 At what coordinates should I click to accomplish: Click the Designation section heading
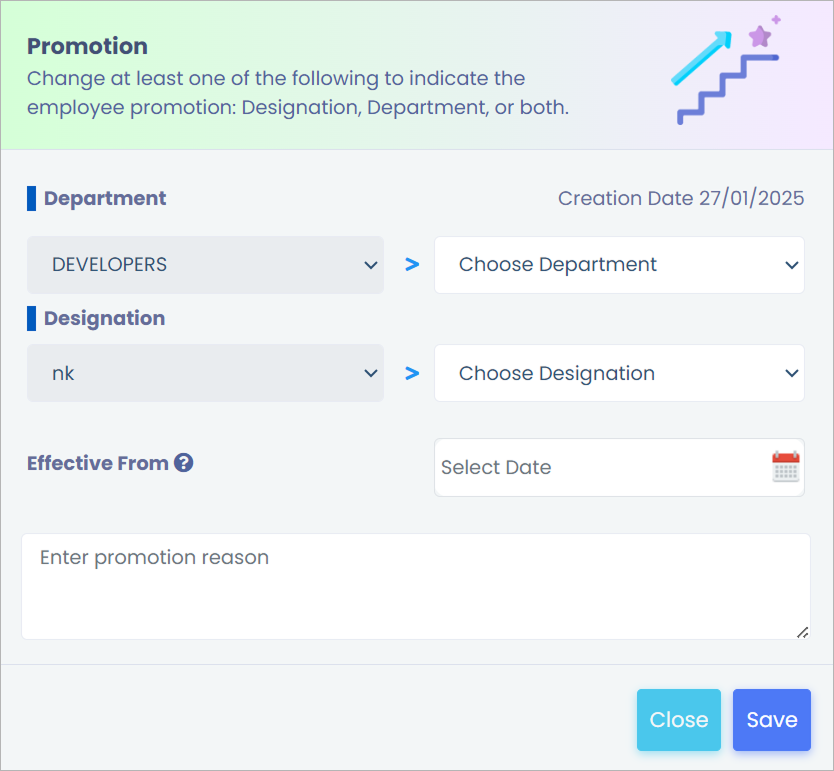(105, 318)
